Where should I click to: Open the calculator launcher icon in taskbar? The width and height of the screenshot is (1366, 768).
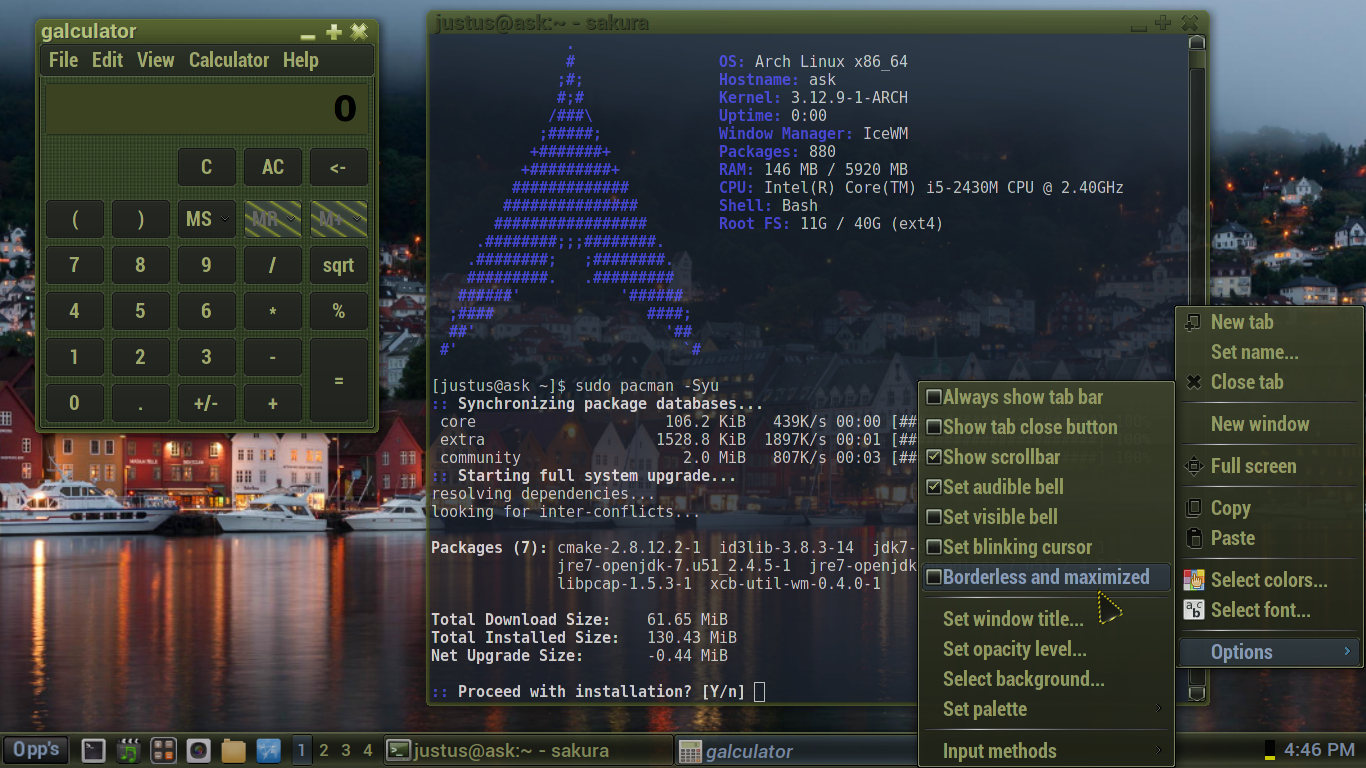164,750
